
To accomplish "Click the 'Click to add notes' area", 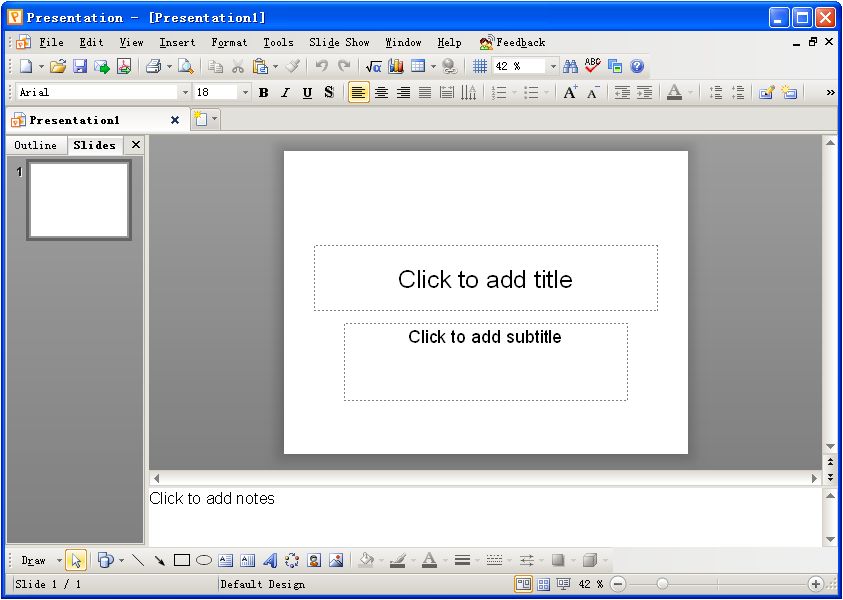I will pyautogui.click(x=485, y=516).
